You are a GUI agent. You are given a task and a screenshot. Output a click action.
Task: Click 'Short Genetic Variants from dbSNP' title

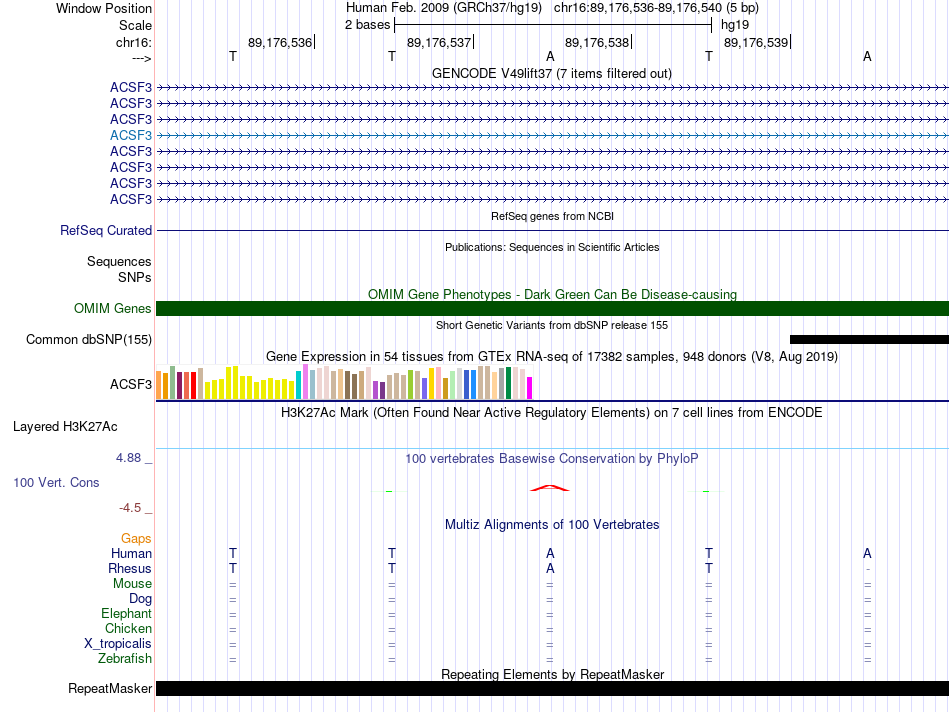click(552, 325)
